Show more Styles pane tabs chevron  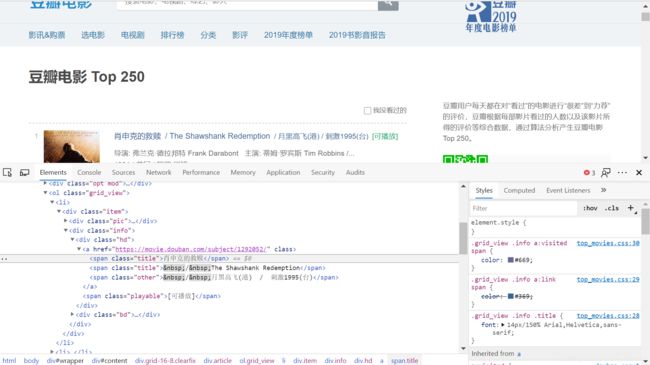coord(604,190)
